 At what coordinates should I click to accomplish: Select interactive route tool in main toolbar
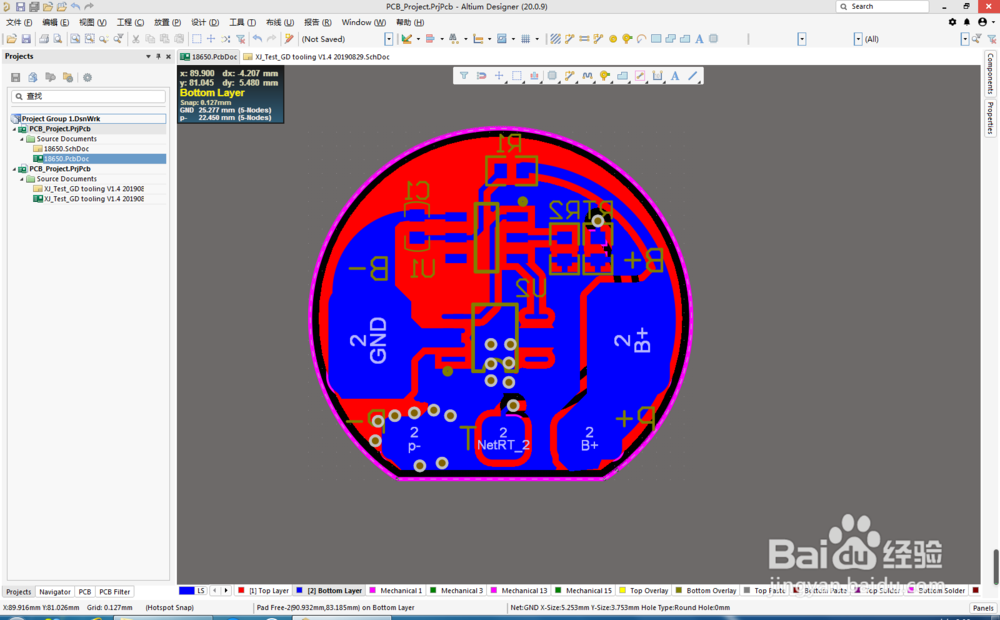coord(570,39)
